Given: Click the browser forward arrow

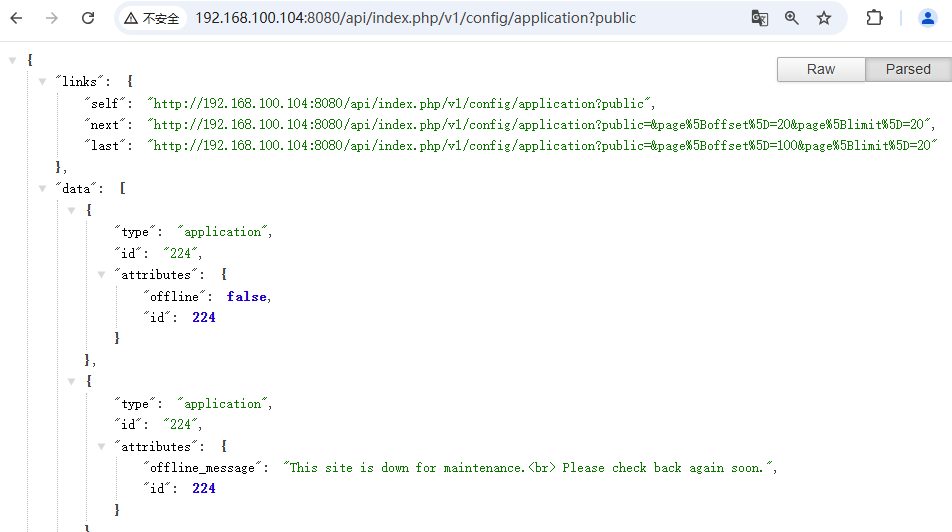Looking at the screenshot, I should (52, 18).
